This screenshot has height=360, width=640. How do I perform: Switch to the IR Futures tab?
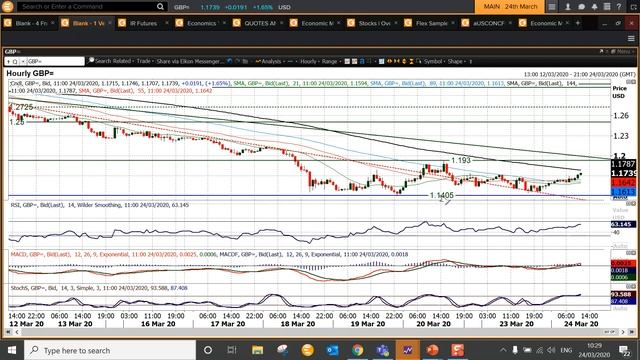[143, 23]
